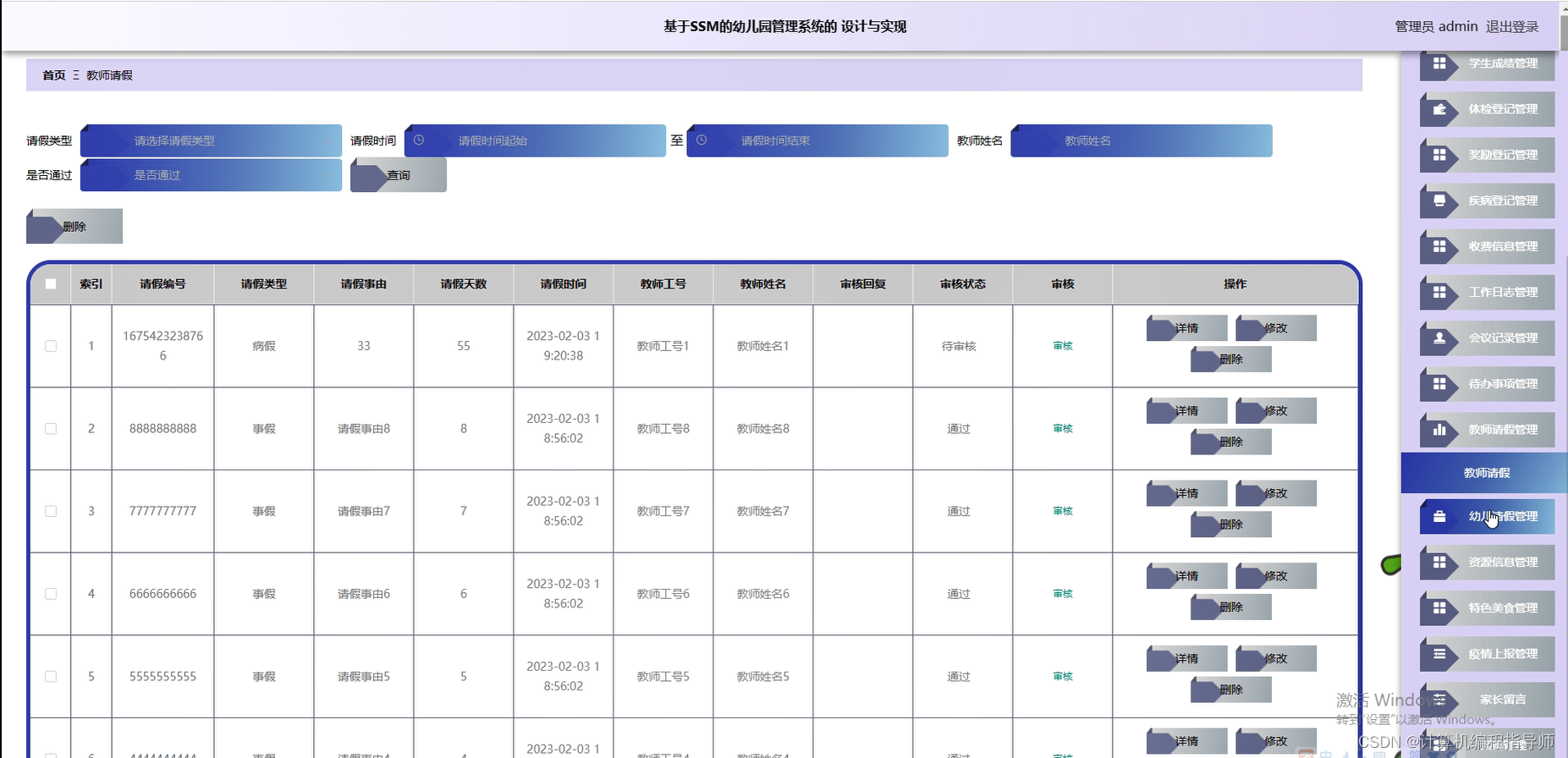Click 删除 for 教师姓名6 row

coord(1231,607)
